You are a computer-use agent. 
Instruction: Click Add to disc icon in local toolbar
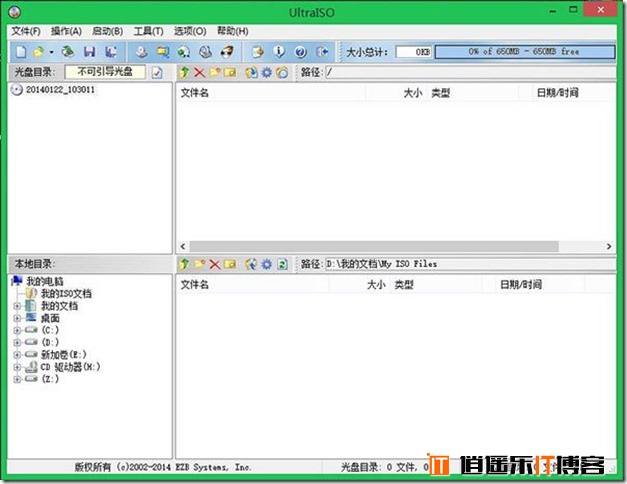click(252, 264)
